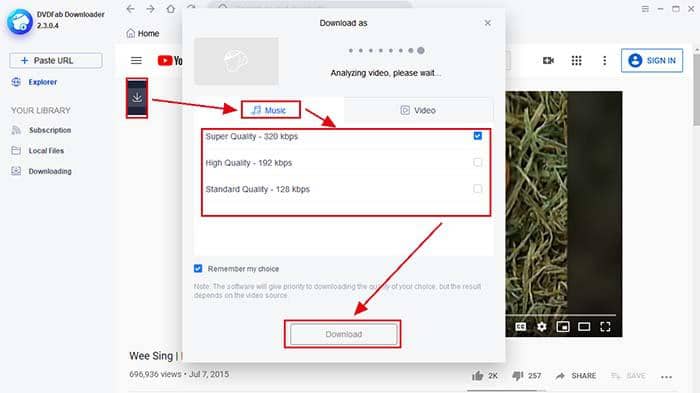
Task: Enter fullscreen in the video player
Action: (605, 327)
